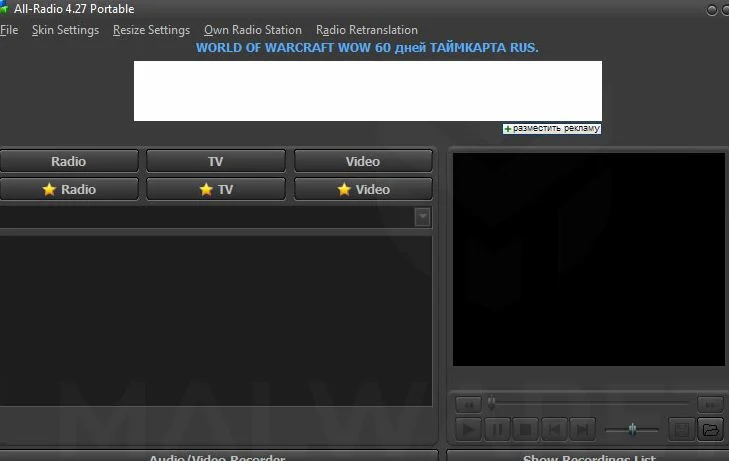Screen dimensions: 729x461
Task: Open the File menu
Action: 9,30
